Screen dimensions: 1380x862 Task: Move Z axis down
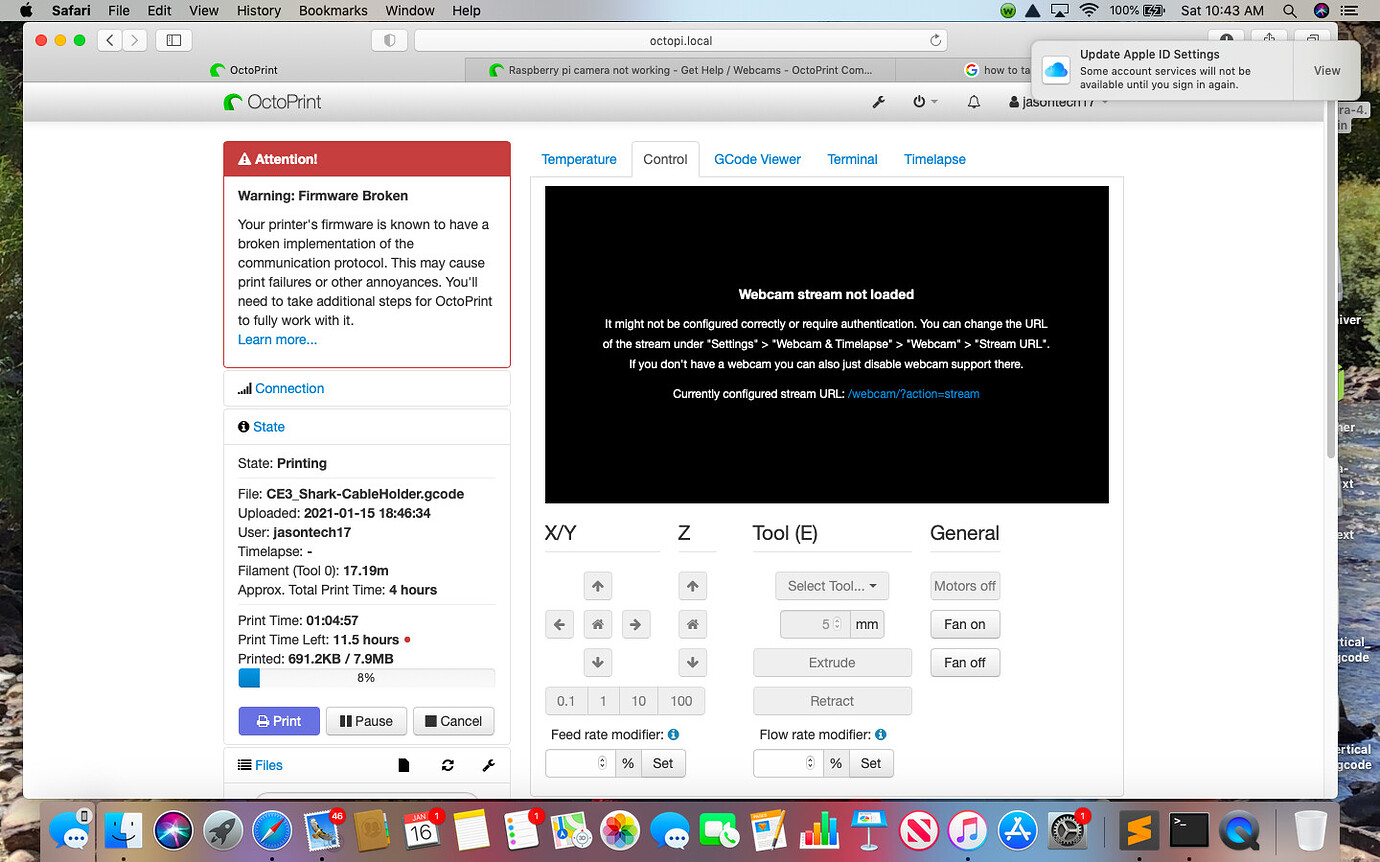[692, 663]
